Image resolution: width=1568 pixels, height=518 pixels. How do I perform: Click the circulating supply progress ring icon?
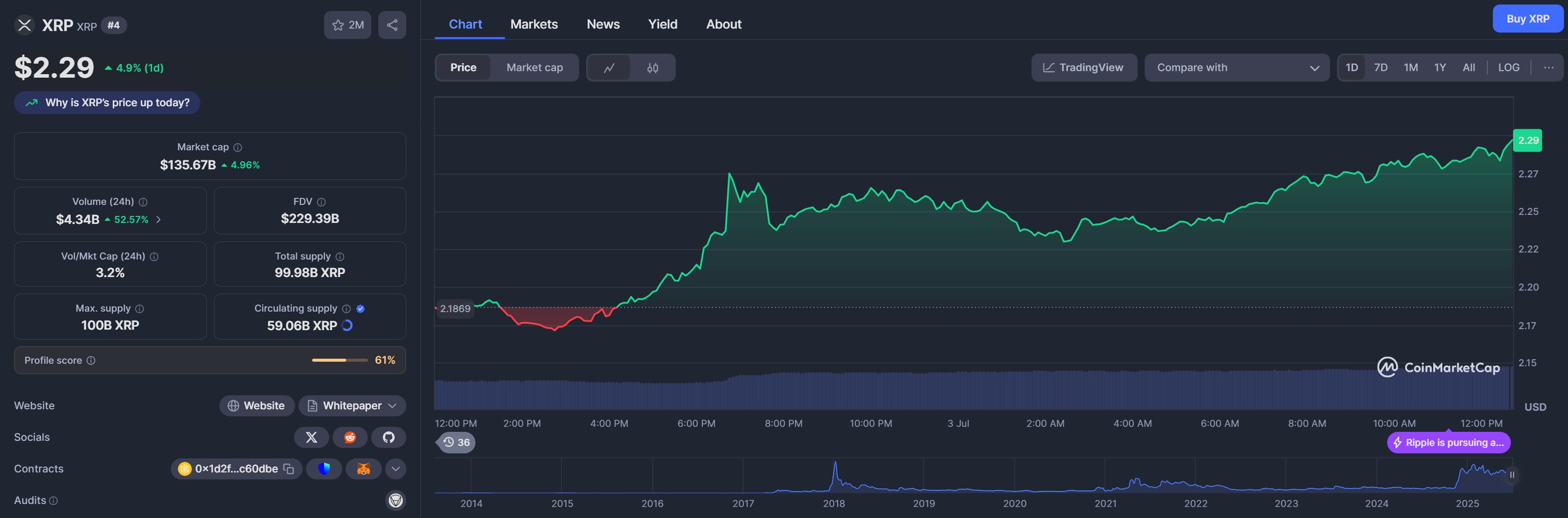coord(347,326)
